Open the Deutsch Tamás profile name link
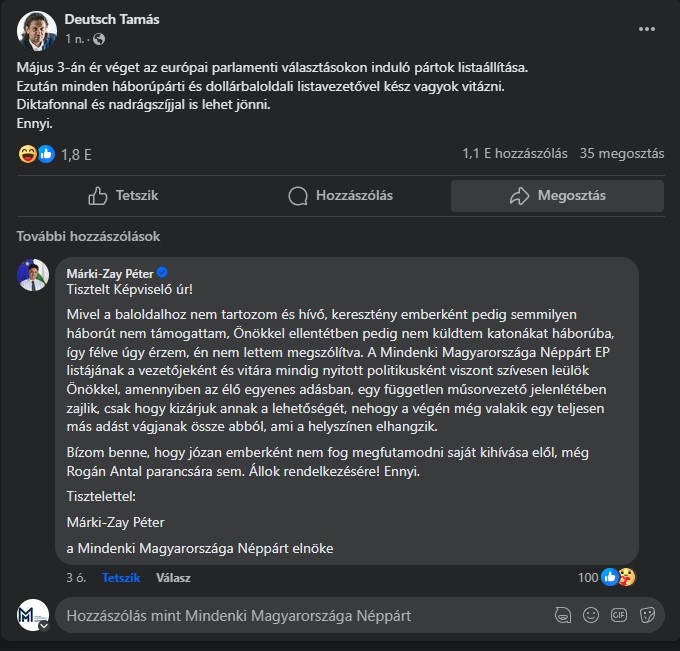This screenshot has height=651, width=680. 112,20
